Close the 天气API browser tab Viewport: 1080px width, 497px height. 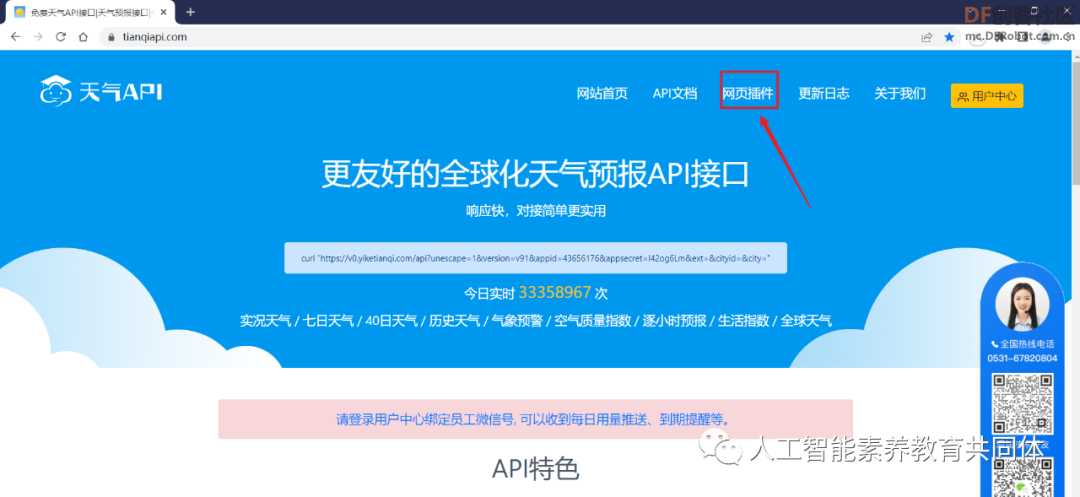pyautogui.click(x=164, y=12)
